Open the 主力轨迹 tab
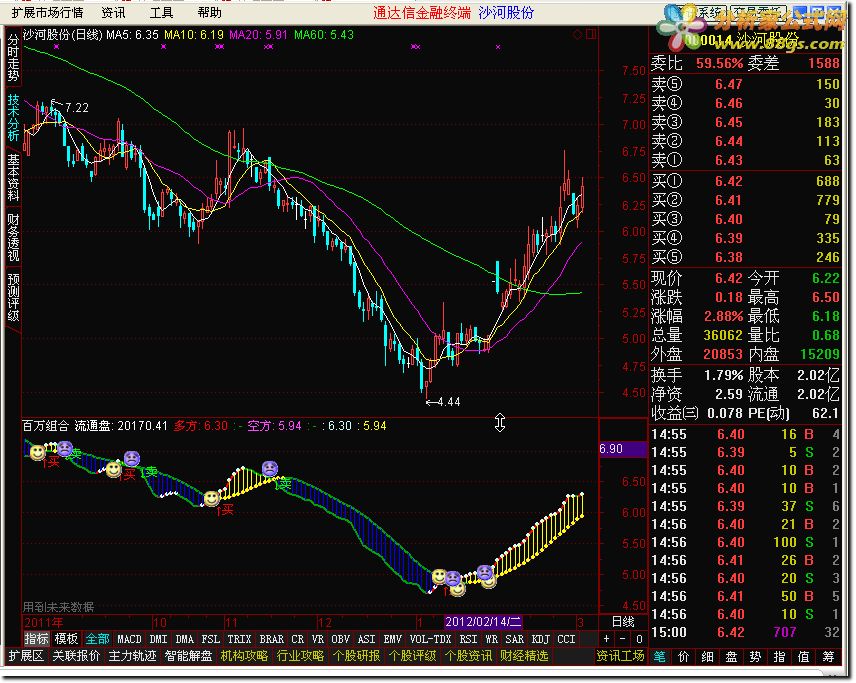 [133, 656]
